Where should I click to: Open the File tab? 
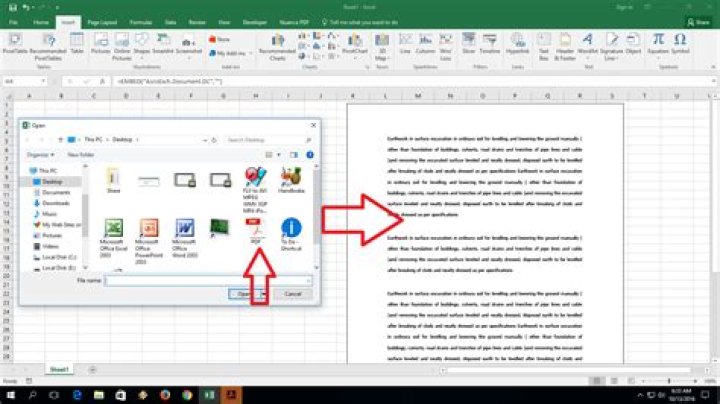pyautogui.click(x=13, y=22)
